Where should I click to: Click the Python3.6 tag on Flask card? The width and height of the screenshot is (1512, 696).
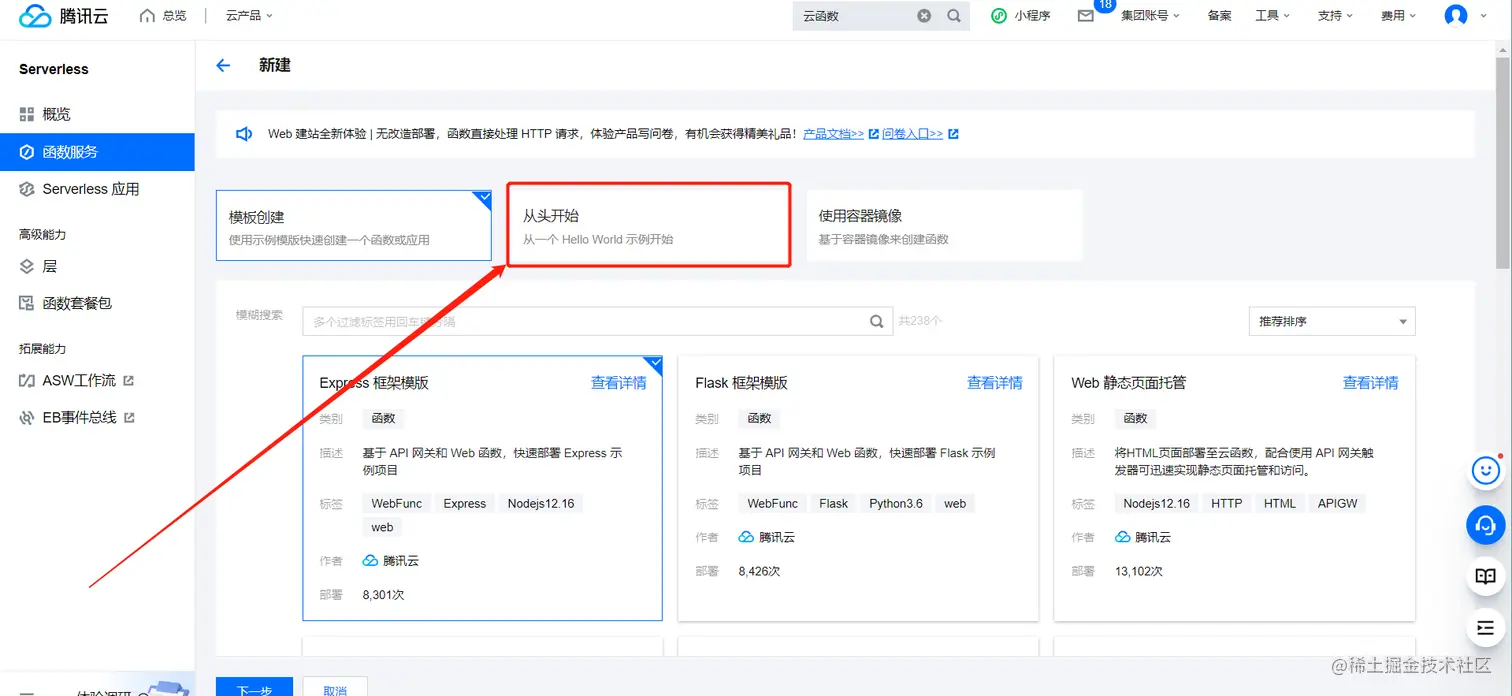click(896, 504)
